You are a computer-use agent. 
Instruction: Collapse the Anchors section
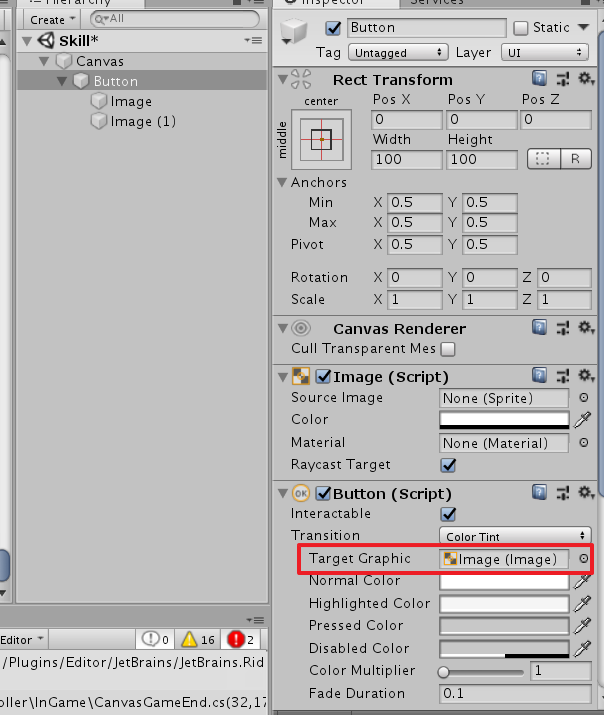pos(283,182)
